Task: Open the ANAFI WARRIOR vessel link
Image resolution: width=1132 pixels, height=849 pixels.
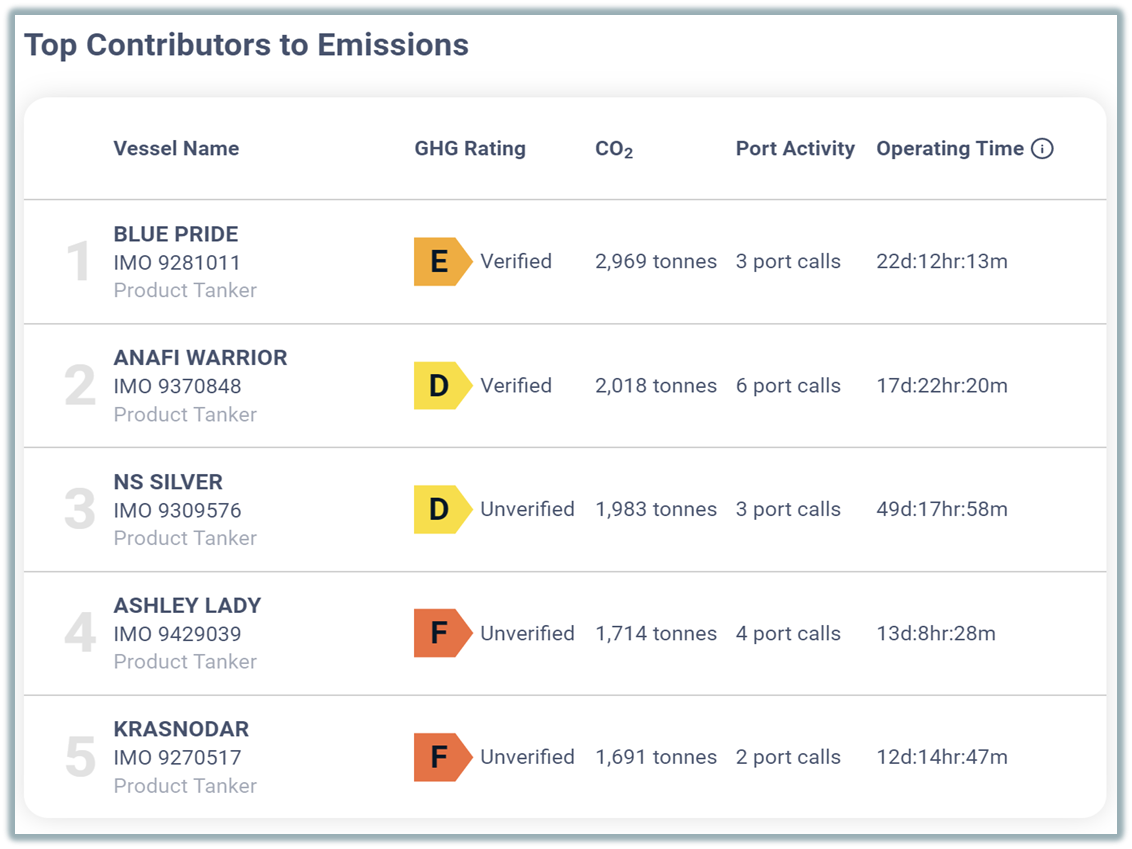Action: coord(200,358)
